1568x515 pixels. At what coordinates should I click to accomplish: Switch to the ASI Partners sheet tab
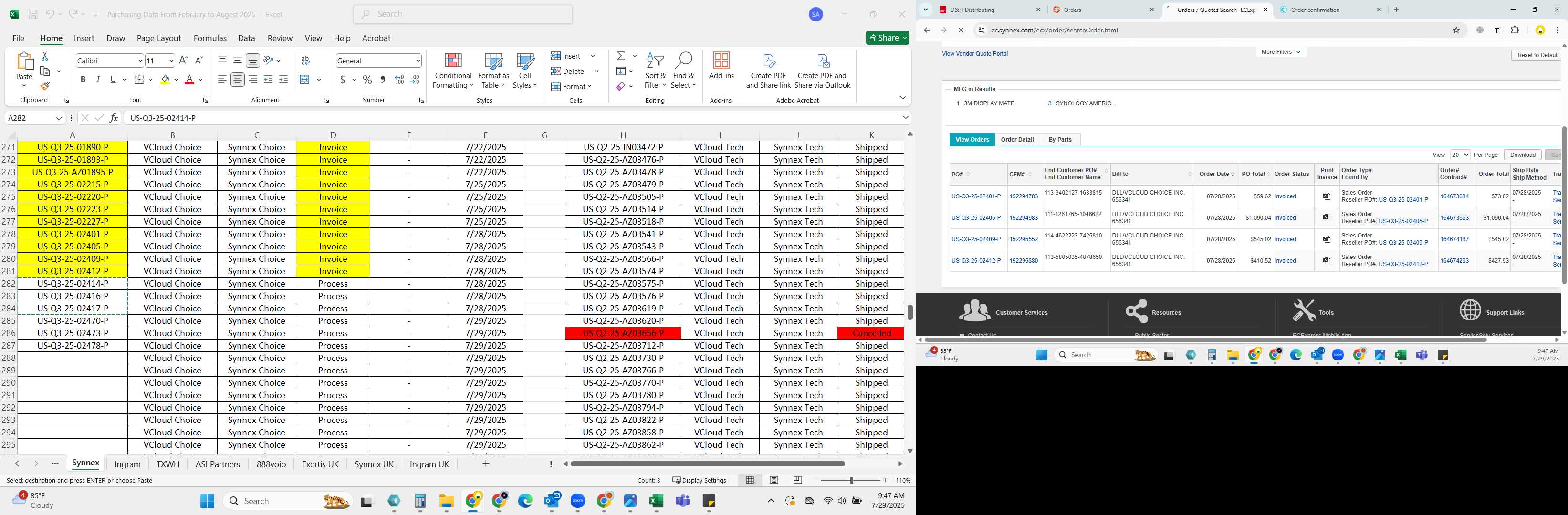click(217, 464)
